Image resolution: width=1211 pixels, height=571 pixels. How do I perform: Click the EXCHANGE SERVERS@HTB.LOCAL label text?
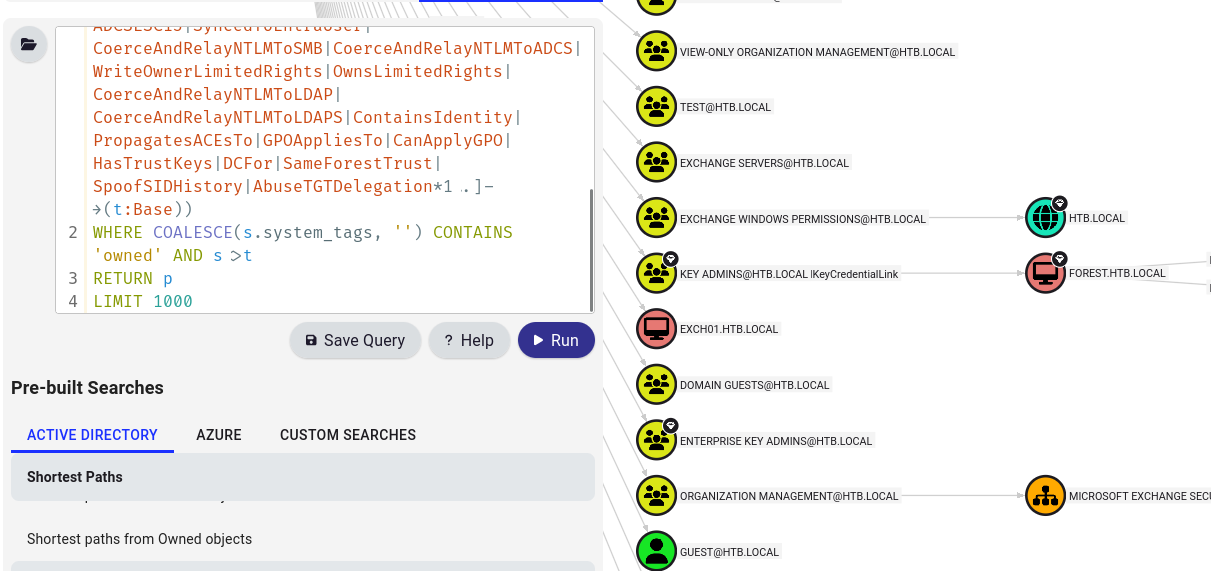764,163
